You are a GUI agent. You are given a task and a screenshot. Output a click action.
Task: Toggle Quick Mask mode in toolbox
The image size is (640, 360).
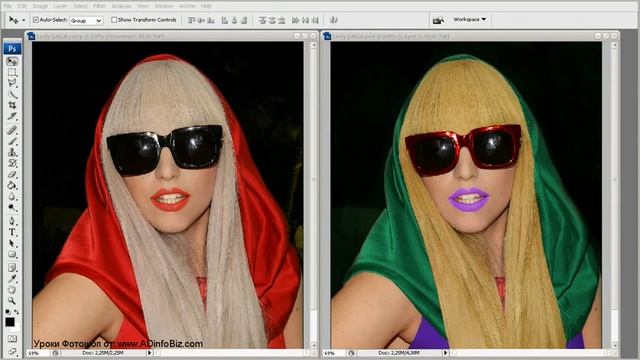(x=12, y=339)
